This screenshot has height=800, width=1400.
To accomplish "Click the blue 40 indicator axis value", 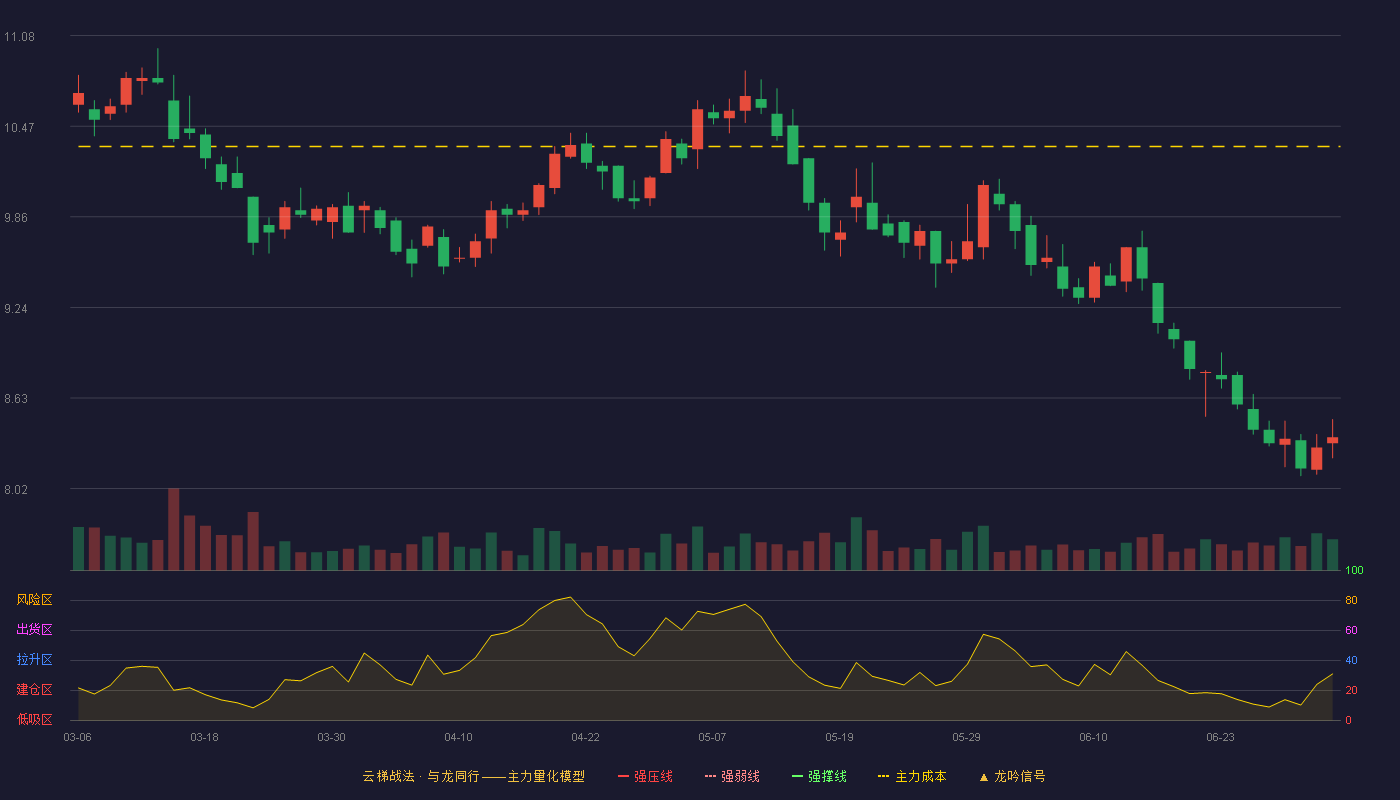I will (1351, 661).
